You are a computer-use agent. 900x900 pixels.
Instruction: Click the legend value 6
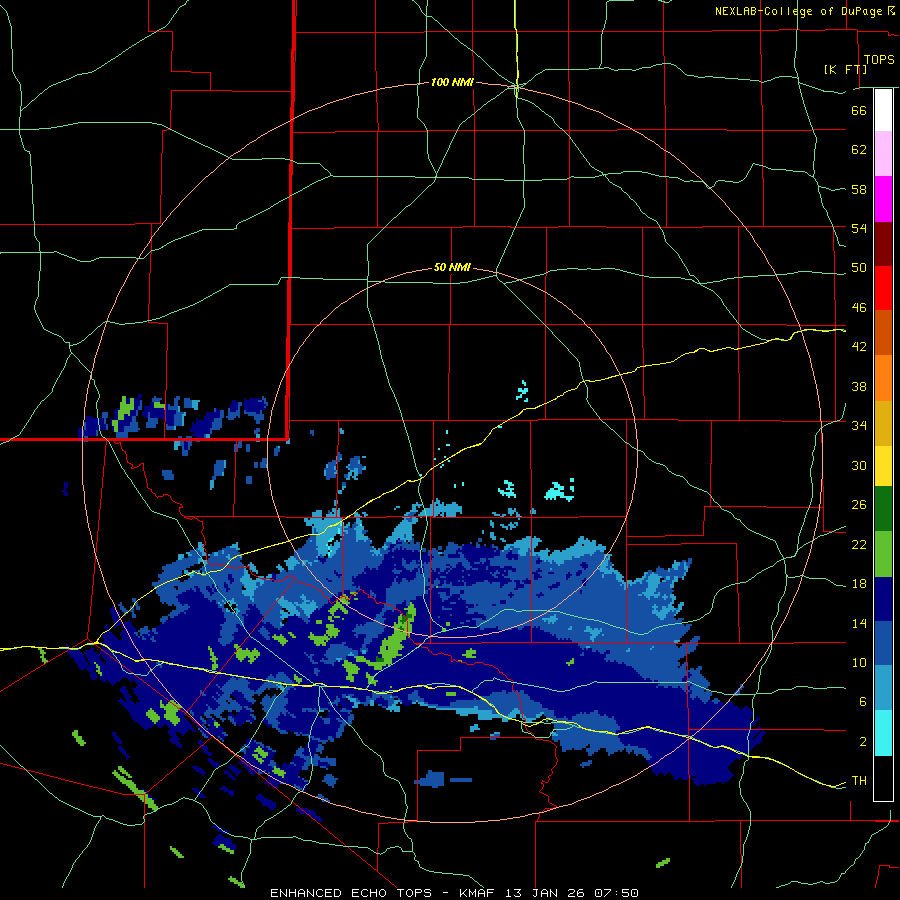863,701
